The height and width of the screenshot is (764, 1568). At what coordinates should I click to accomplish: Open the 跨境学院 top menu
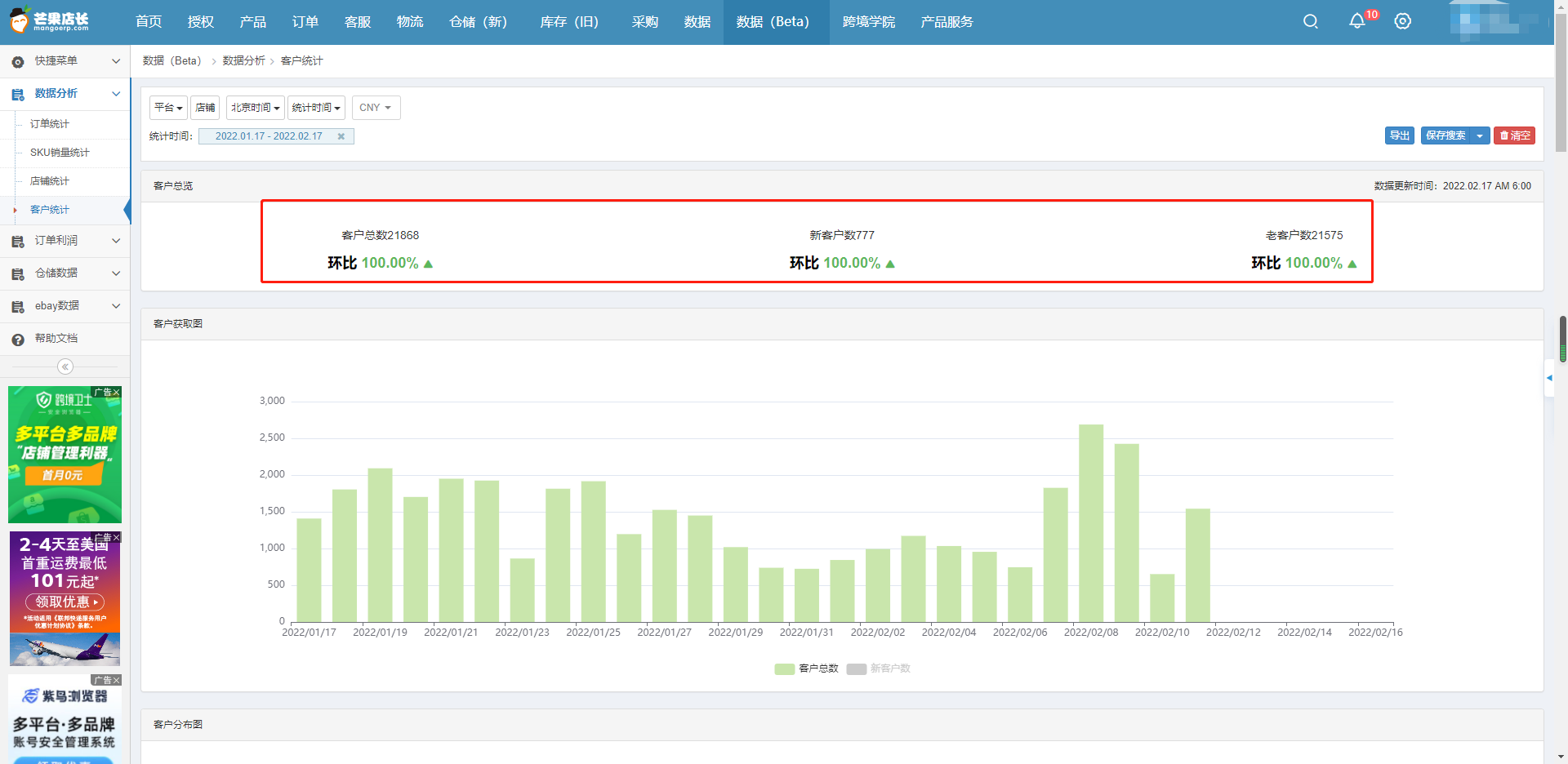coord(869,22)
